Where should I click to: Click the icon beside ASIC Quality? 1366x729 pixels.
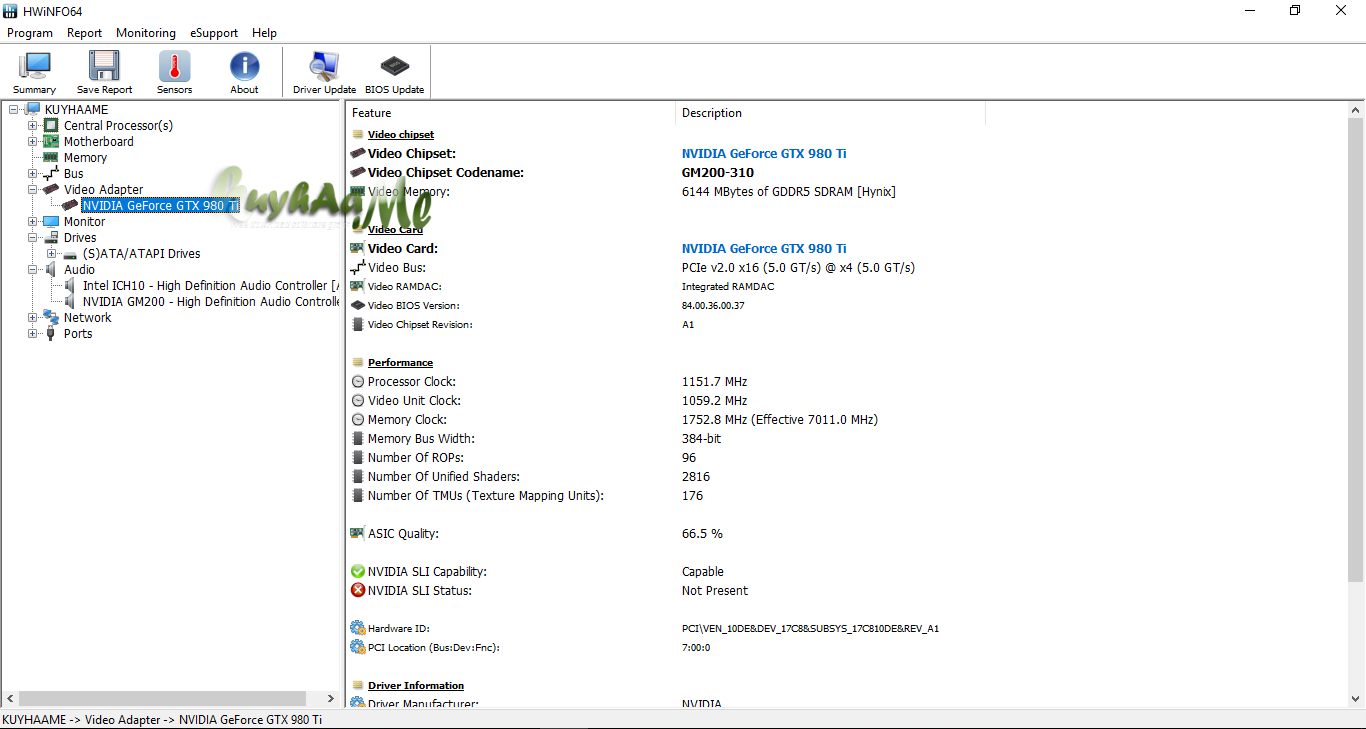[358, 533]
